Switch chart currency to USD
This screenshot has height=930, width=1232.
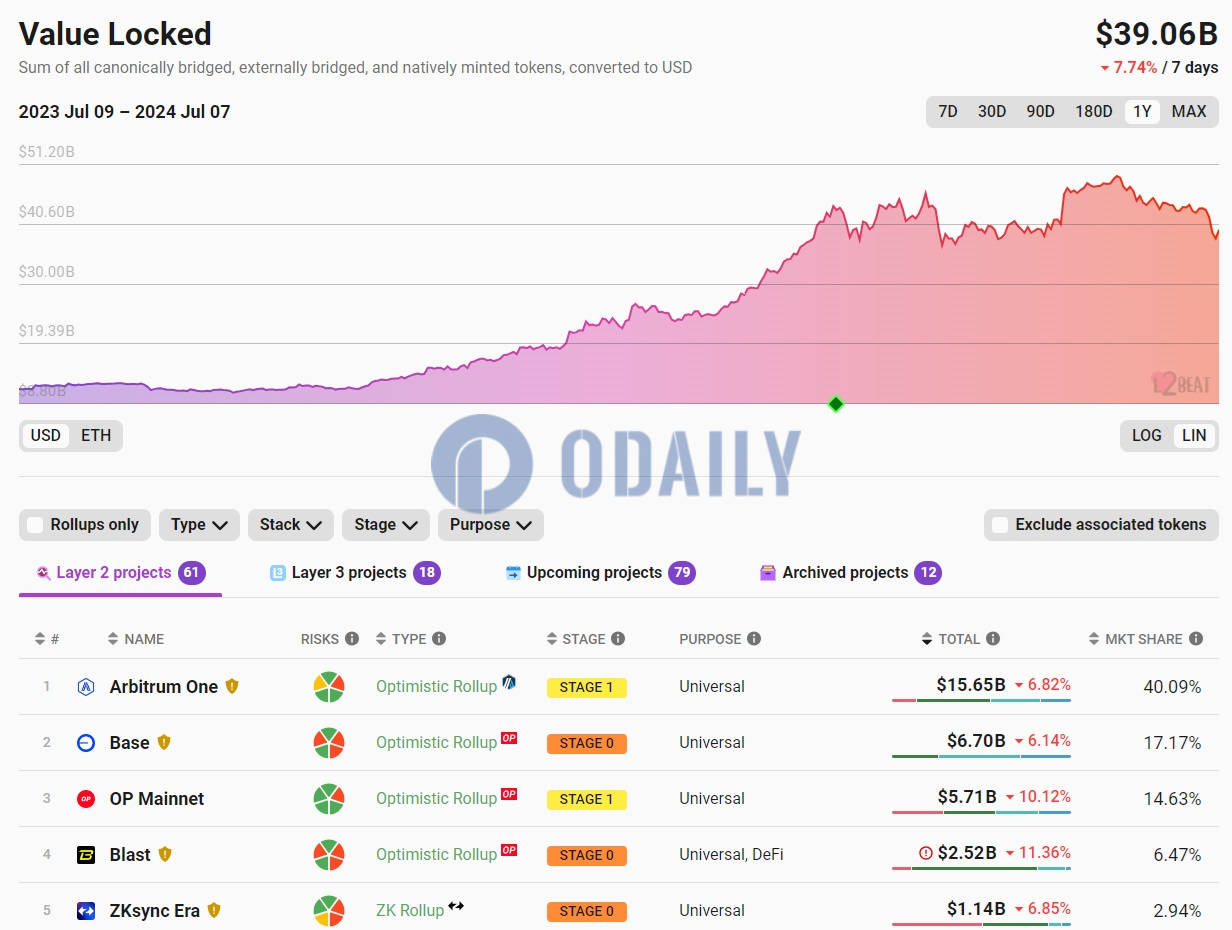click(46, 435)
